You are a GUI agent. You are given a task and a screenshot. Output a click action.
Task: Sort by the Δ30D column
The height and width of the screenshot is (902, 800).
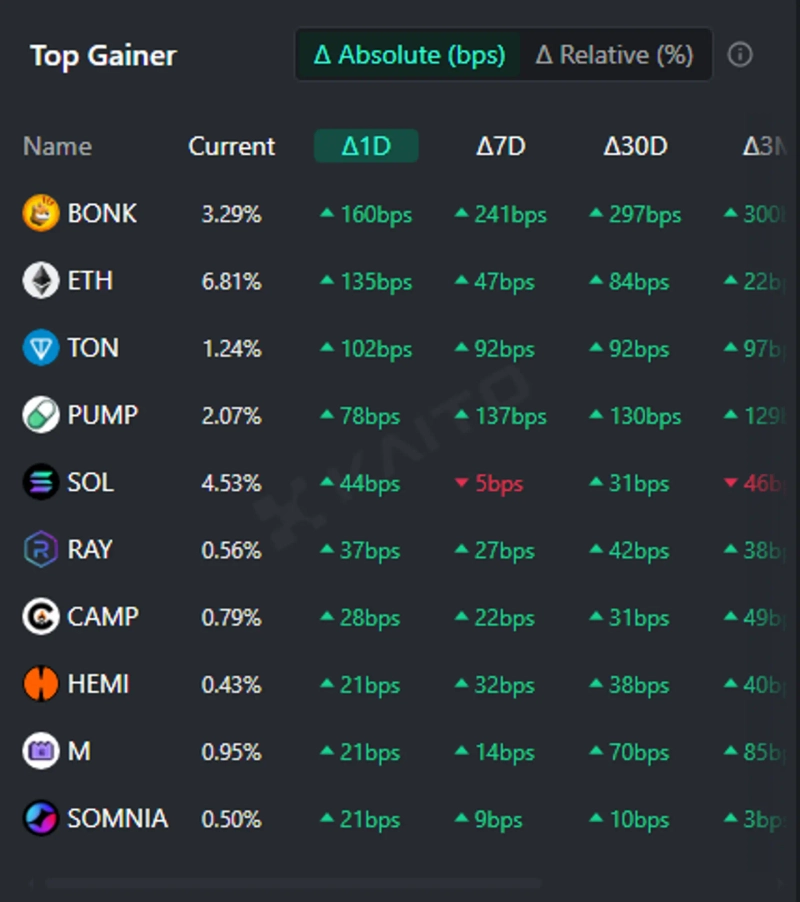tap(635, 147)
